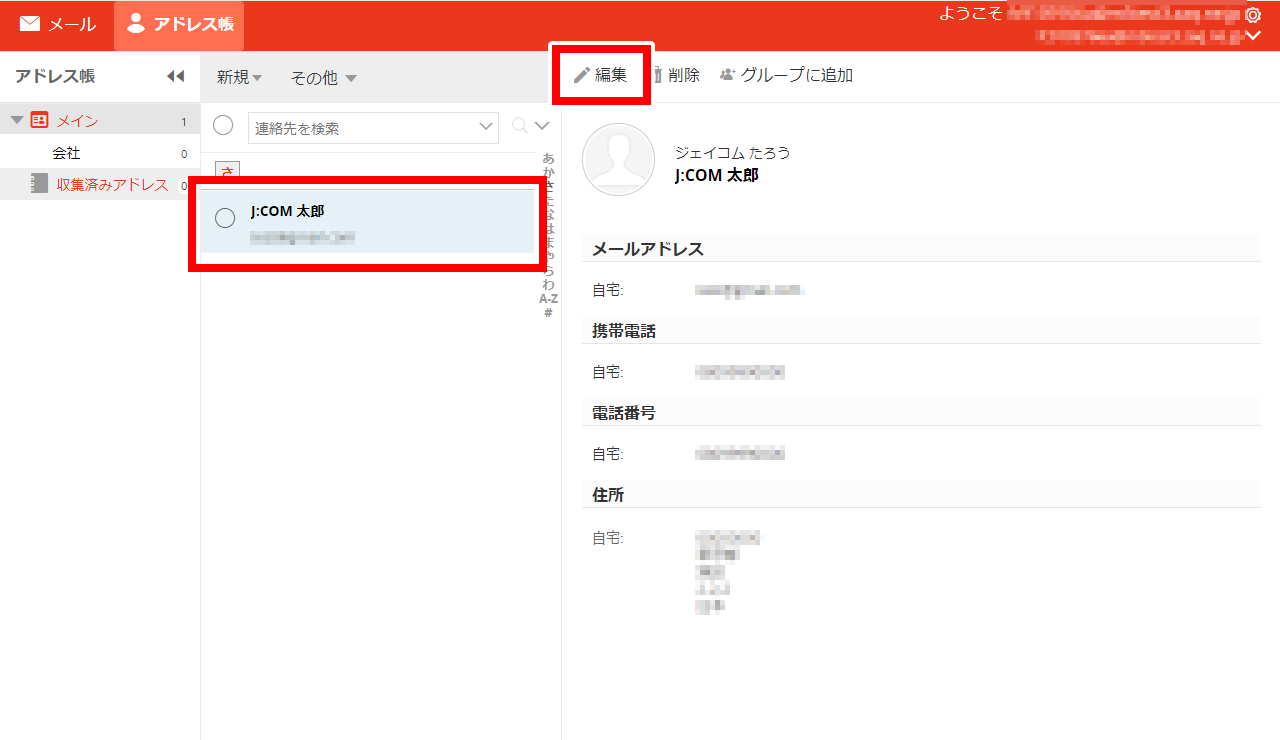
Task: Switch to the アドレス帳 tab
Action: (179, 24)
